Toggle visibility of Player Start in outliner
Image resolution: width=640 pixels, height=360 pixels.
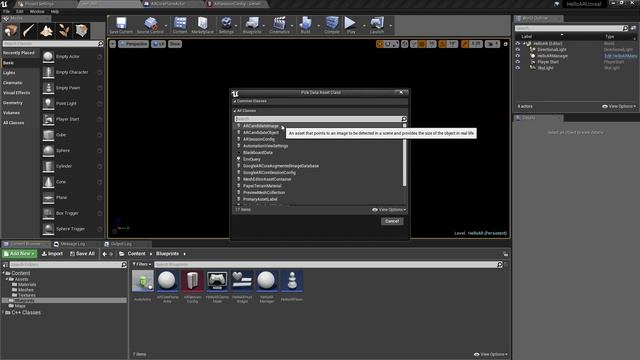click(518, 62)
